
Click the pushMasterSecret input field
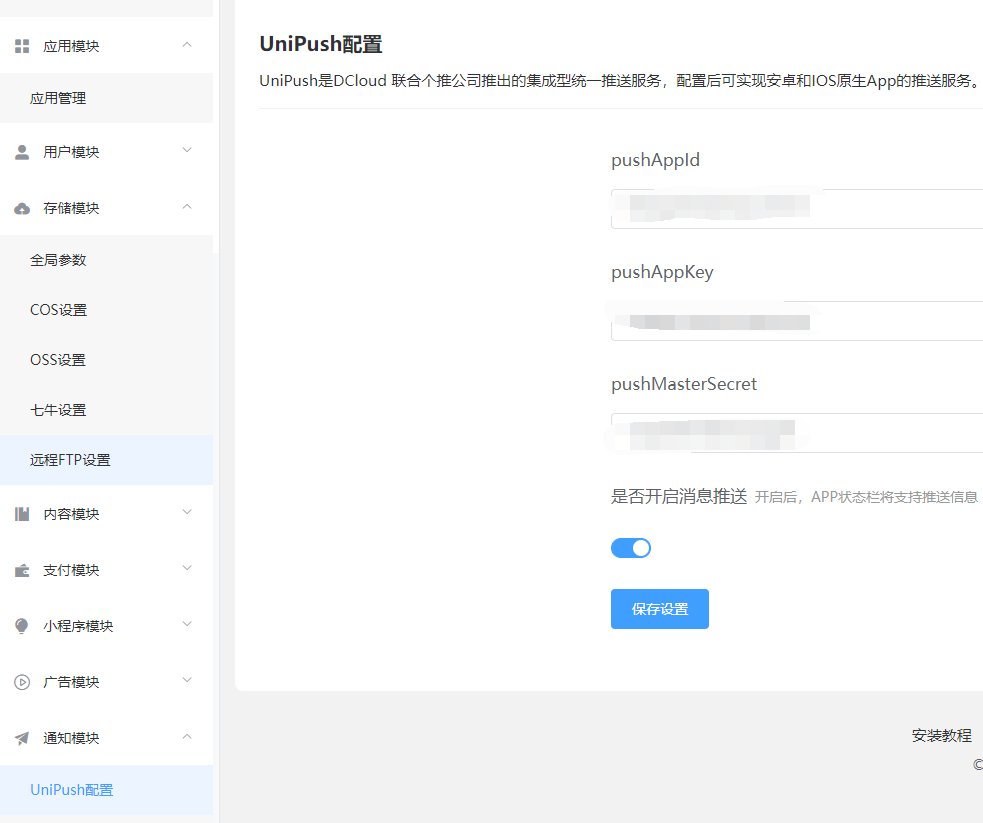(797, 432)
